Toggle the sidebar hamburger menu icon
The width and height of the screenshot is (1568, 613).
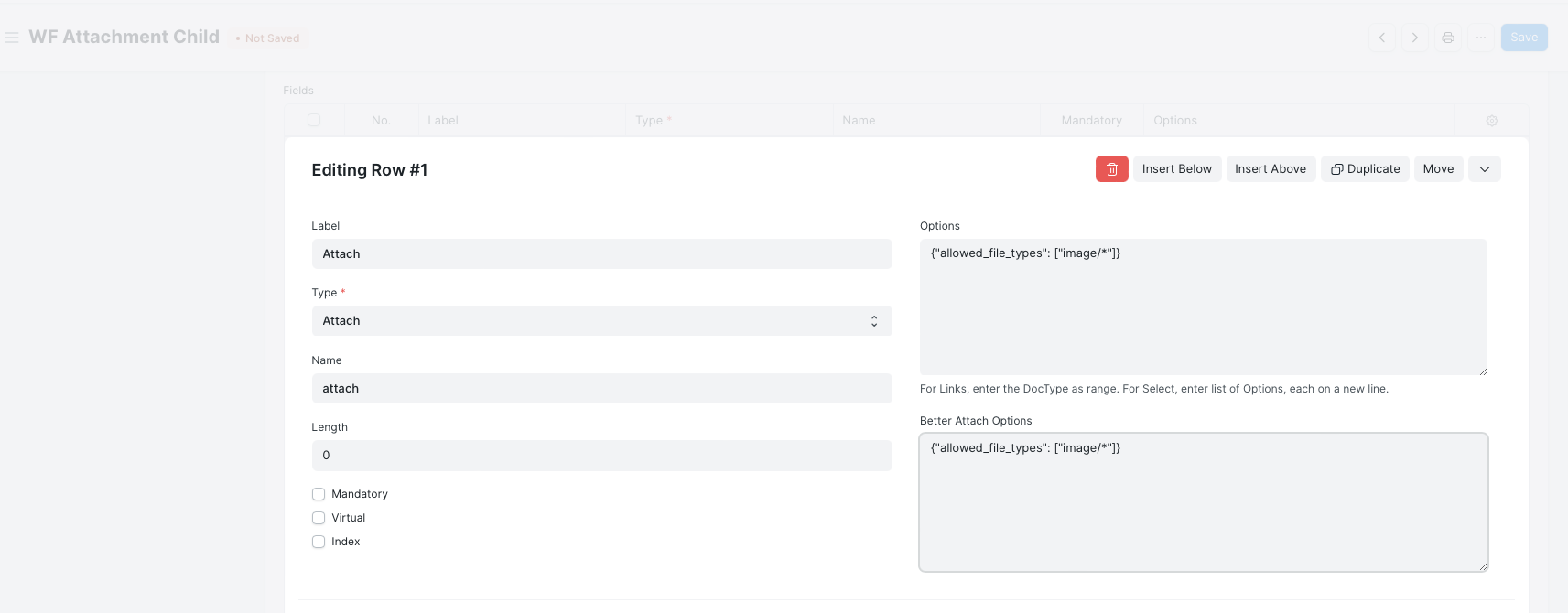pos(12,38)
